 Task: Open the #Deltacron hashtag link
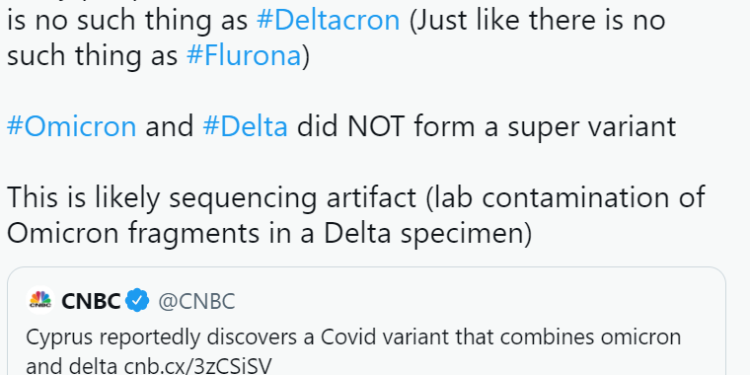coord(328,21)
